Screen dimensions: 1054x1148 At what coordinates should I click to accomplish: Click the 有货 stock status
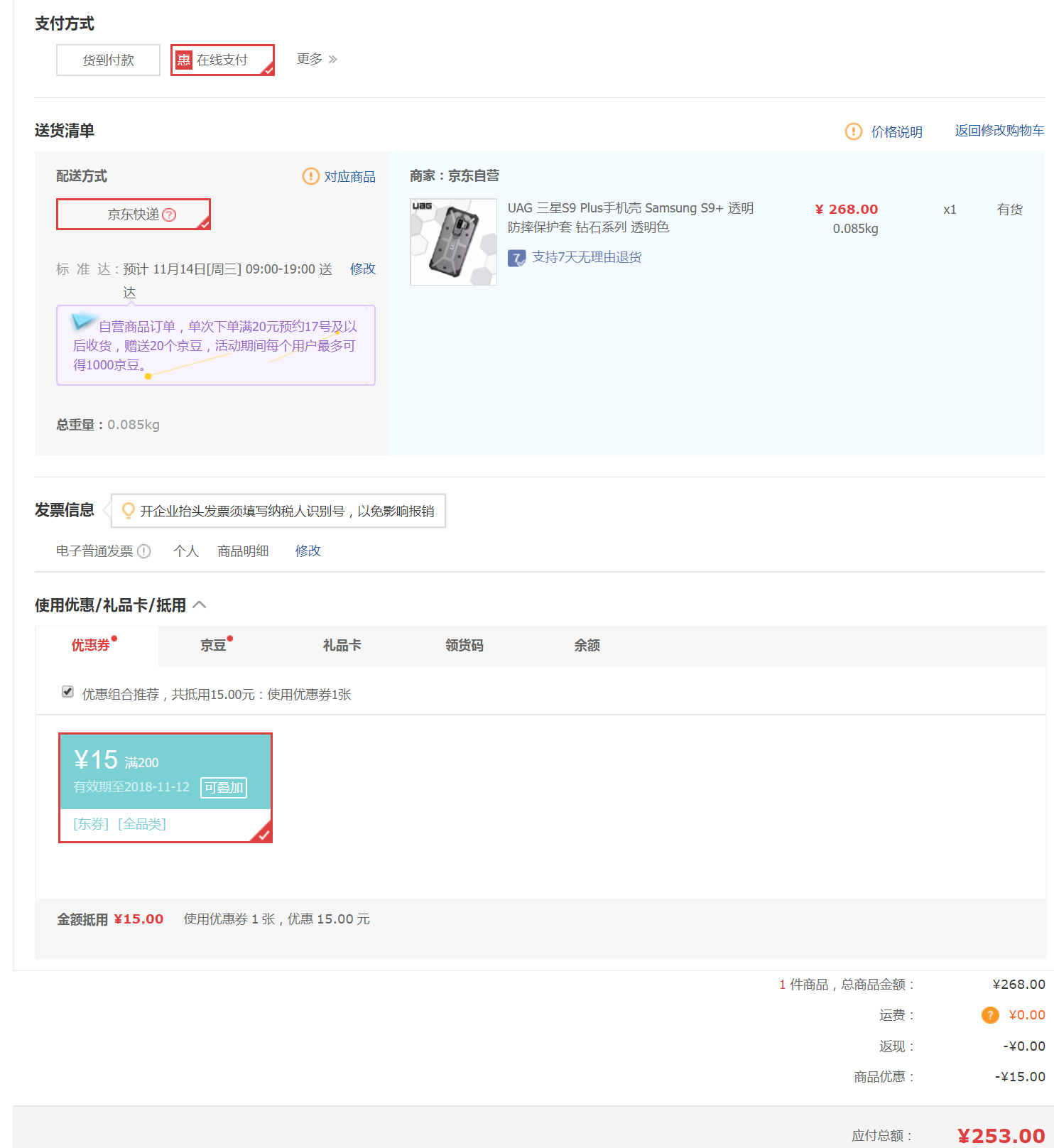point(1009,210)
